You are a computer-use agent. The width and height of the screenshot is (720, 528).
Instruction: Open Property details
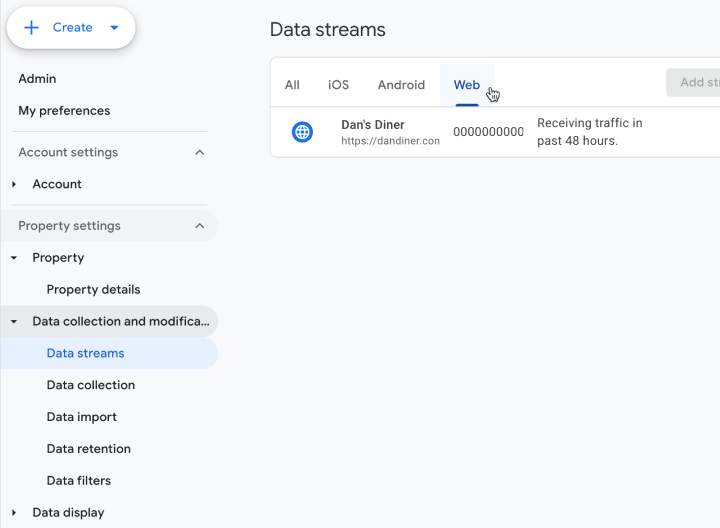(93, 290)
